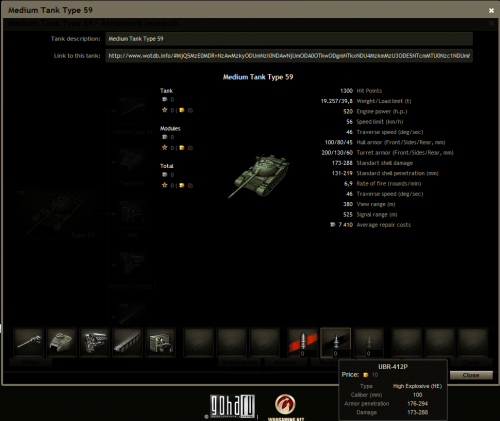The image size is (500, 421).
Task: Open the second empty equipment slot
Action: coord(232,342)
